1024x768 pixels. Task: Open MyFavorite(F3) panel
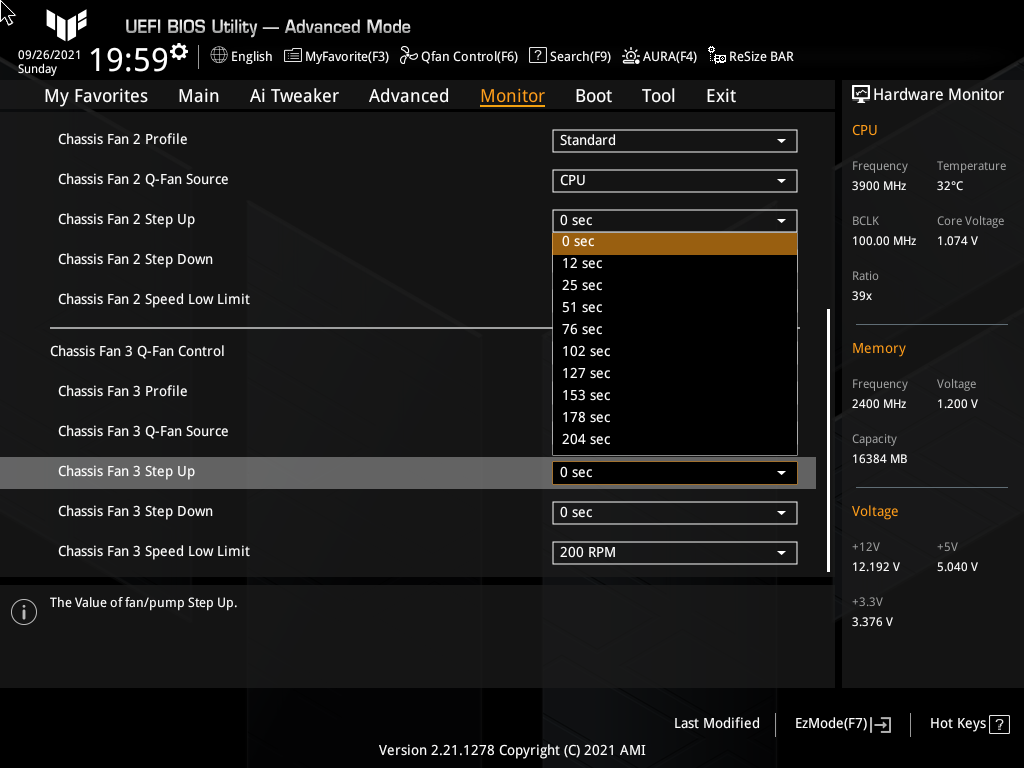pyautogui.click(x=336, y=56)
